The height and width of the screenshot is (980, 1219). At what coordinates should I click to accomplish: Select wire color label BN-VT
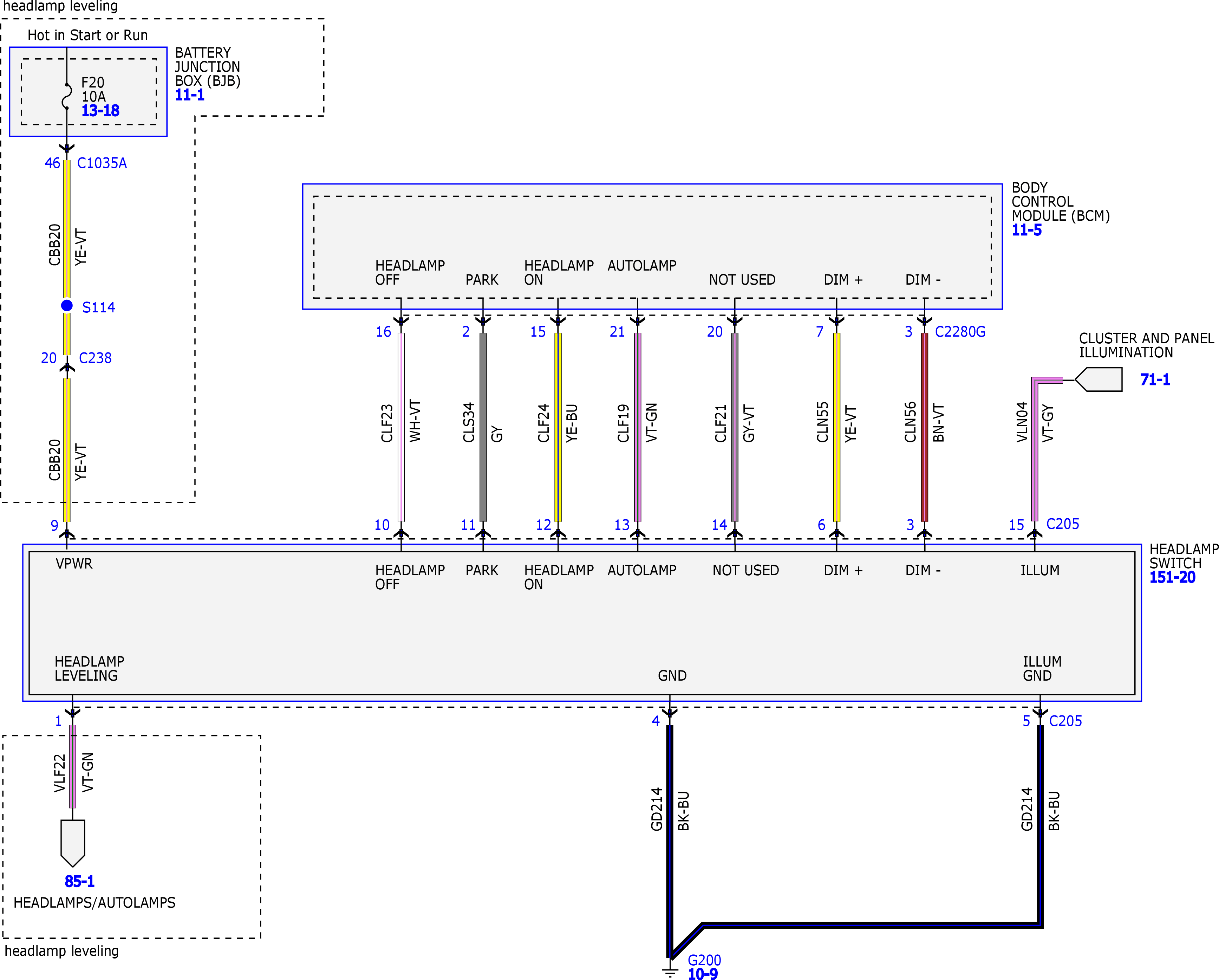coord(938,422)
